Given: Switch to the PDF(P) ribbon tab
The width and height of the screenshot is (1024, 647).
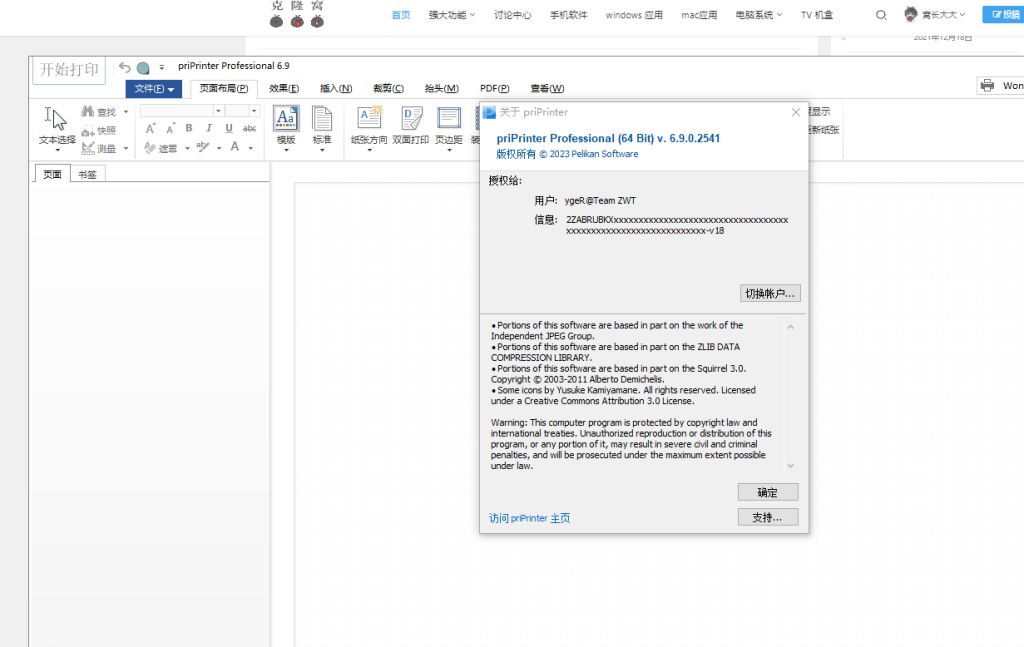Looking at the screenshot, I should 494,88.
